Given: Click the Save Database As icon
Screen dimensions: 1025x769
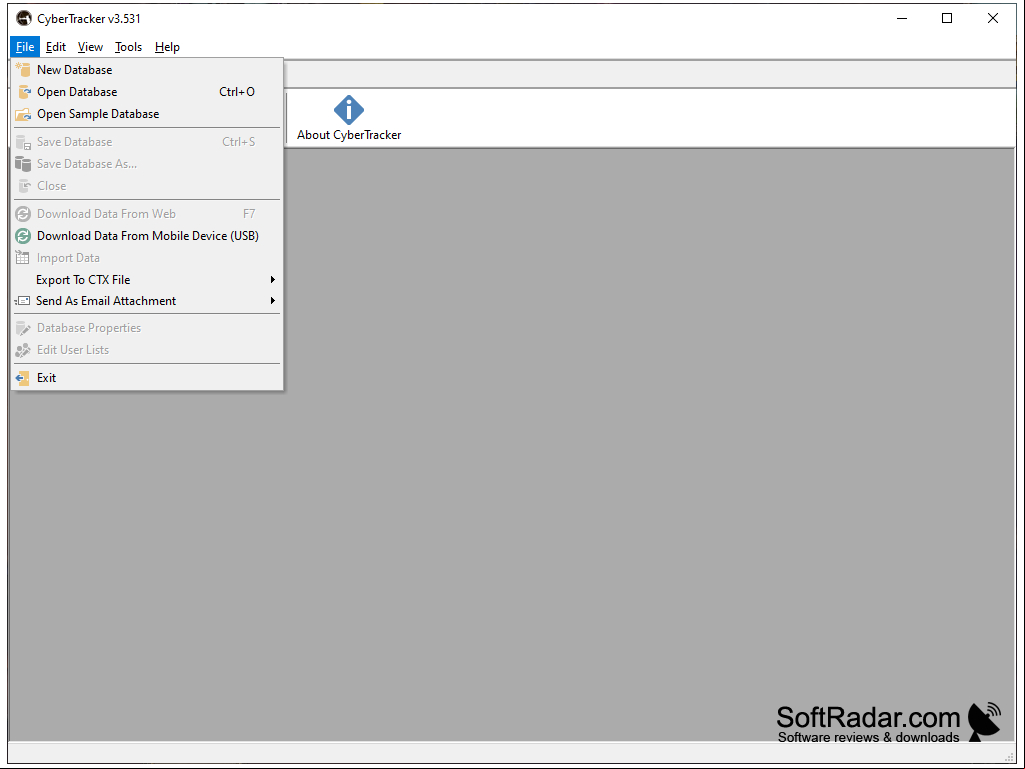Looking at the screenshot, I should coord(24,163).
